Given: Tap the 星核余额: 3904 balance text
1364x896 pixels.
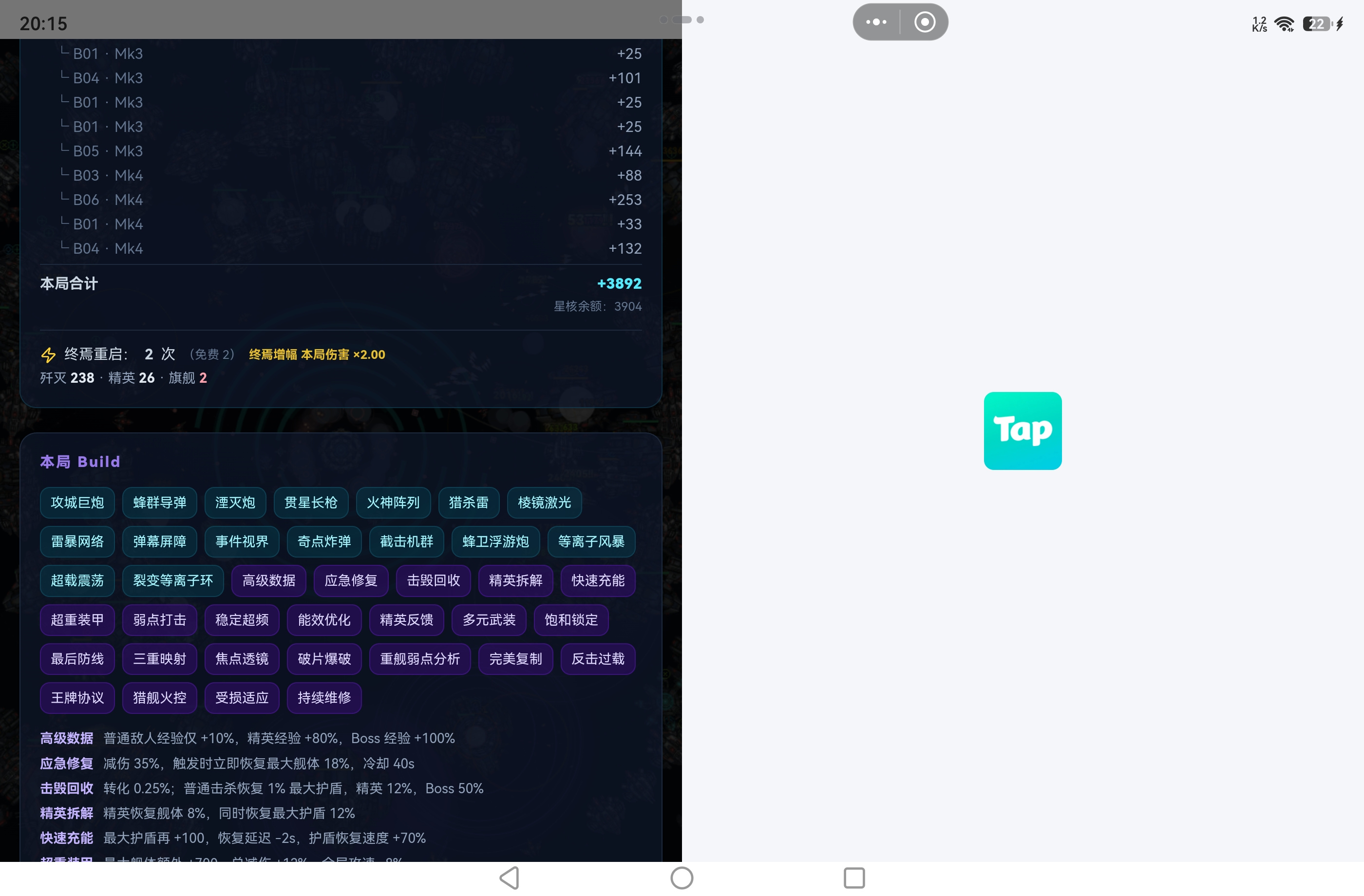Looking at the screenshot, I should click(x=598, y=306).
